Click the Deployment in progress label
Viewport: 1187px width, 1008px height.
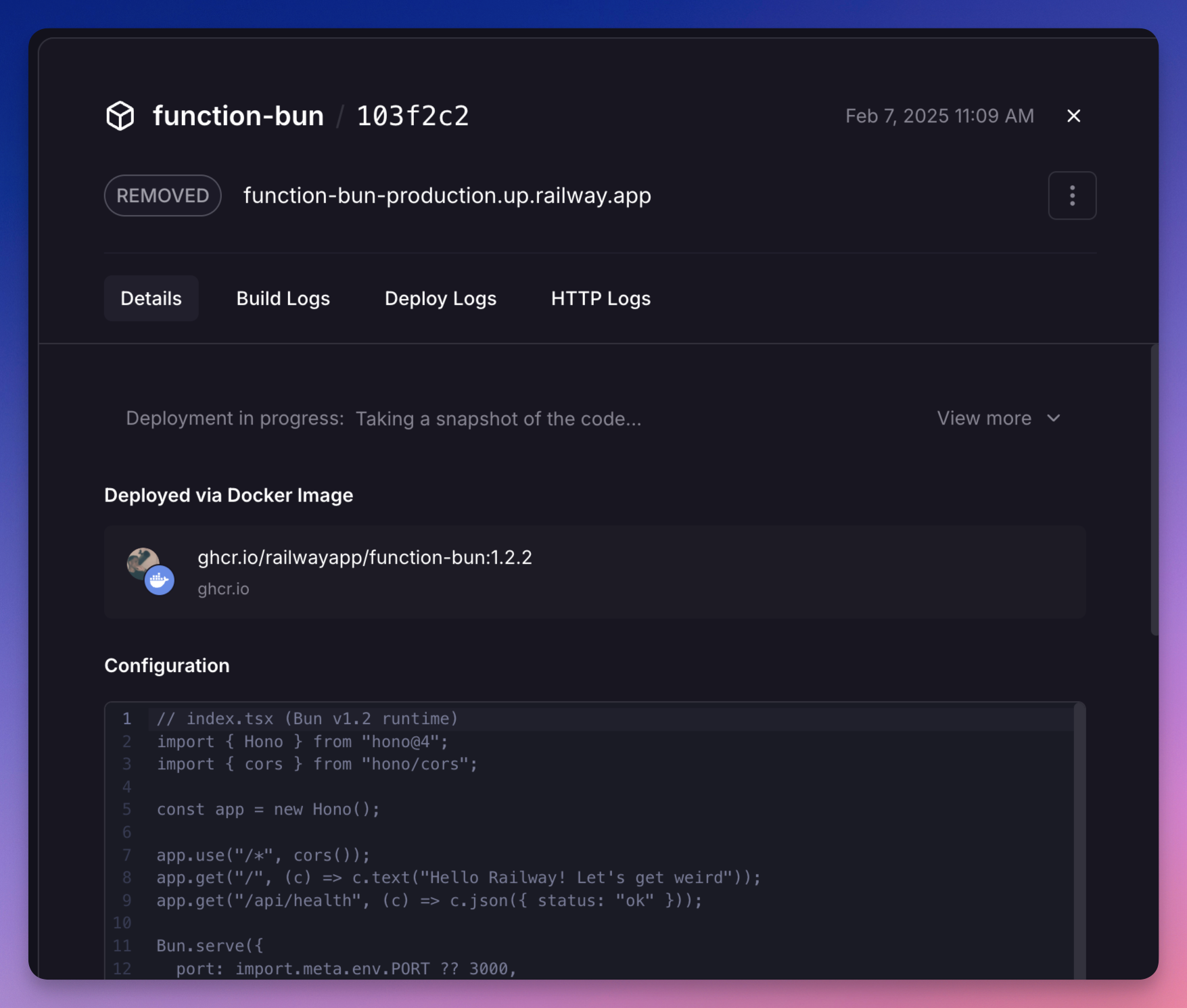tap(235, 418)
